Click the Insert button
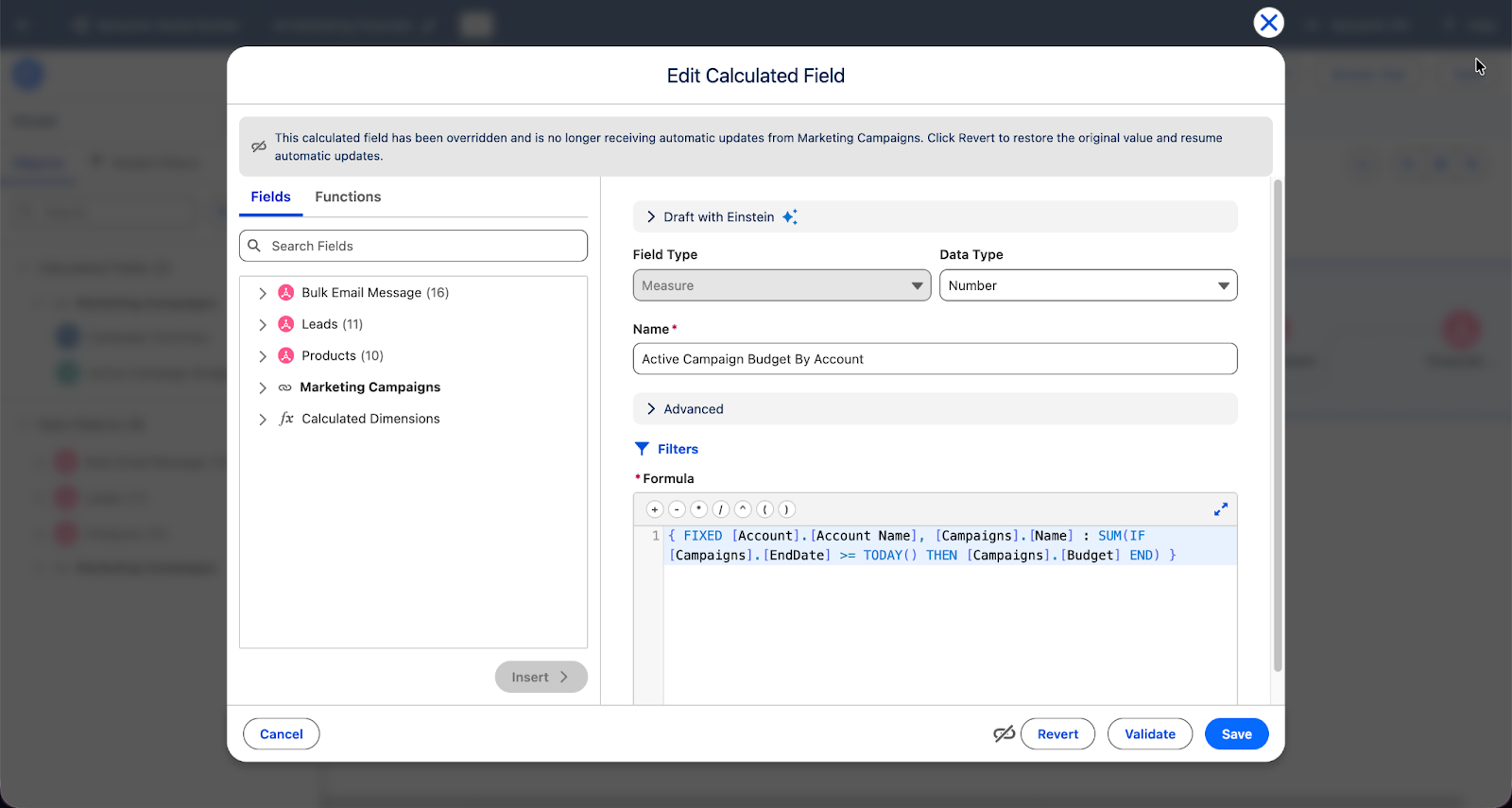Image resolution: width=1512 pixels, height=808 pixels. coord(541,677)
